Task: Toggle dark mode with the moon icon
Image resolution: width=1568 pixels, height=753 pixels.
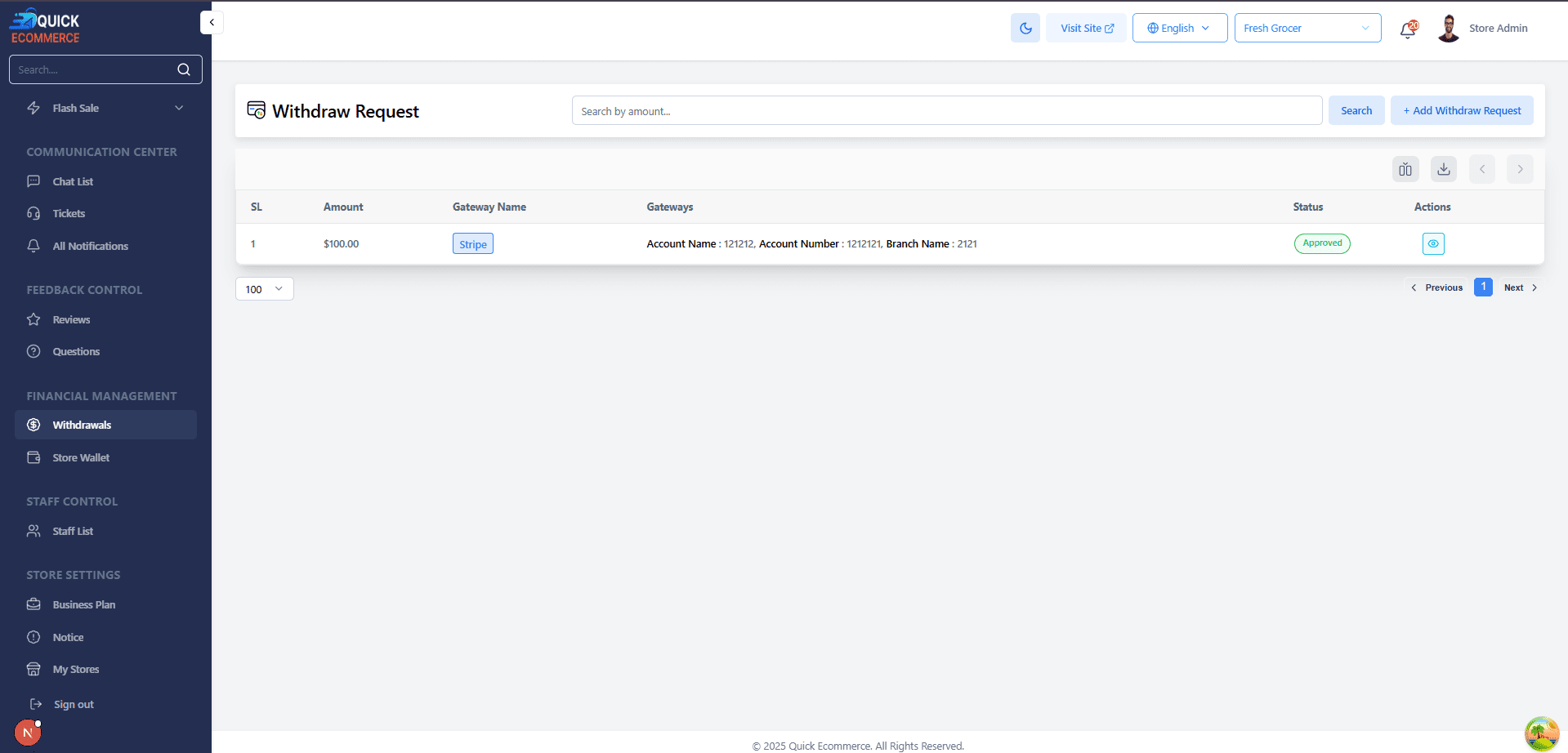Action: click(x=1025, y=28)
